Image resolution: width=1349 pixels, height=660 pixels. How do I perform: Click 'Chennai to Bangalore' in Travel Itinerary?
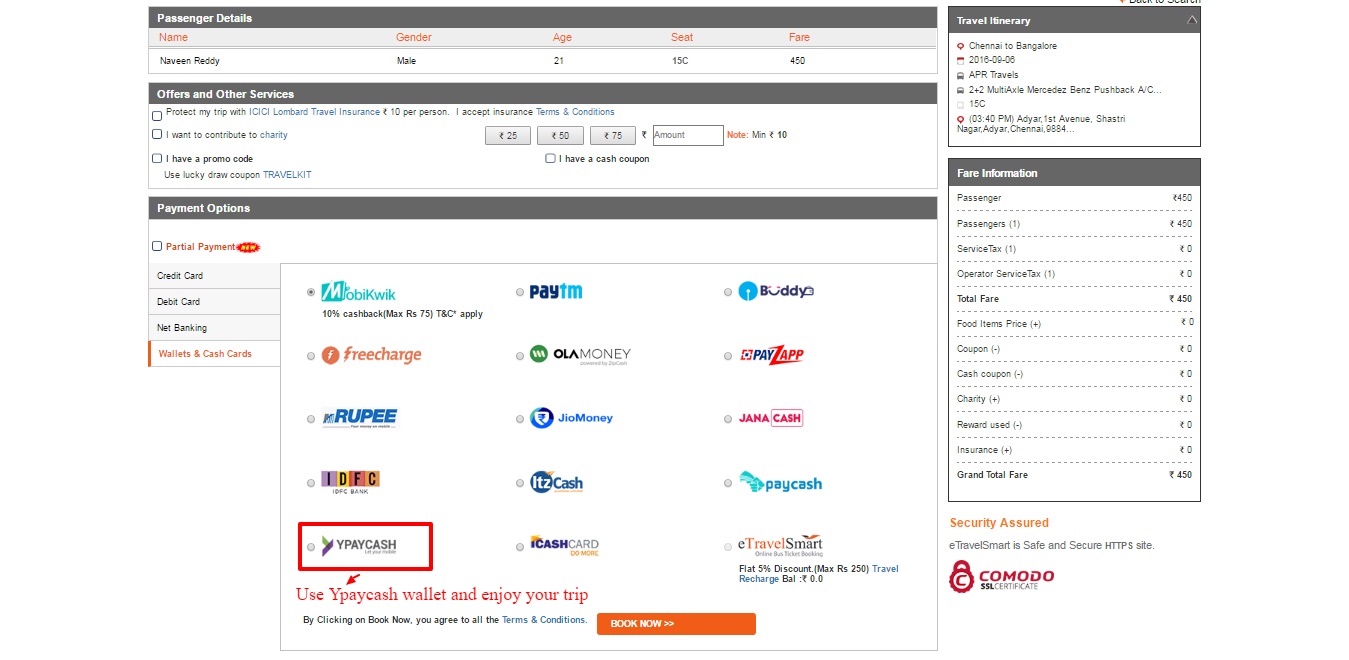[x=1013, y=46]
